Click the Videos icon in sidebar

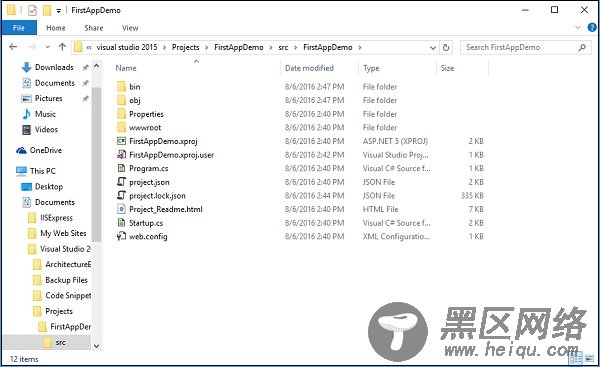[x=26, y=130]
